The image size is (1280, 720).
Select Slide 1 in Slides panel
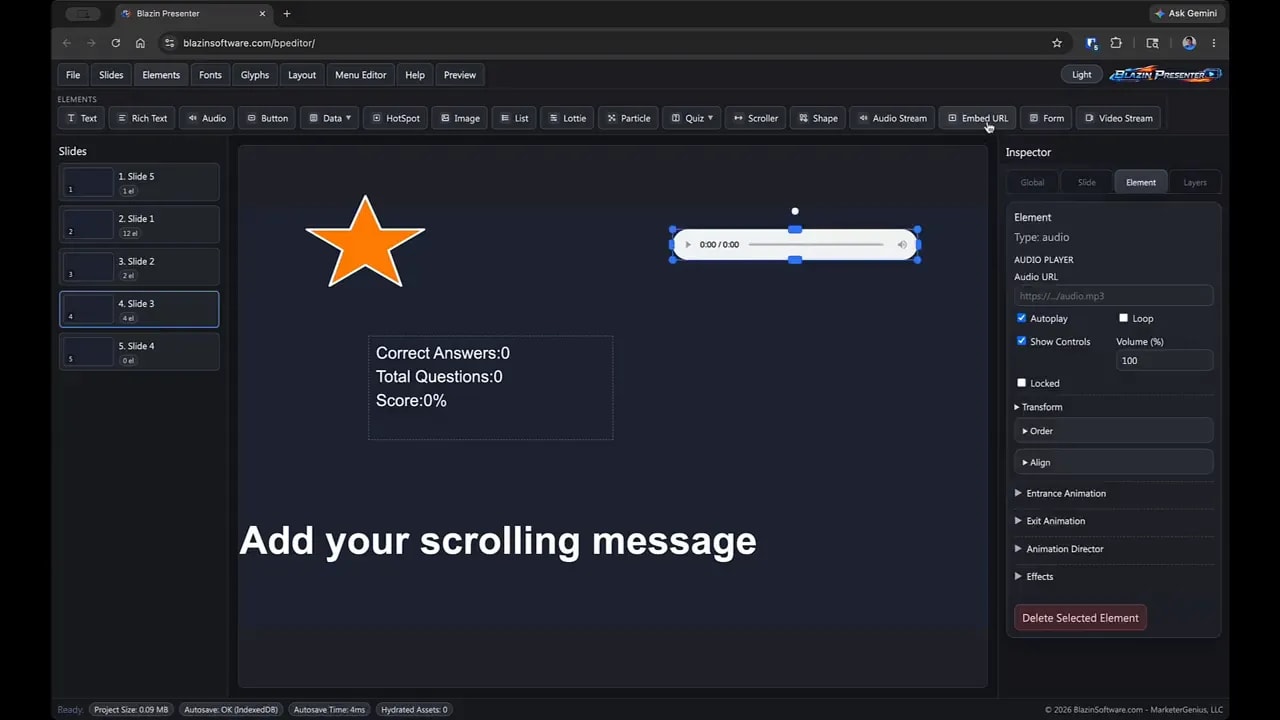coord(139,224)
